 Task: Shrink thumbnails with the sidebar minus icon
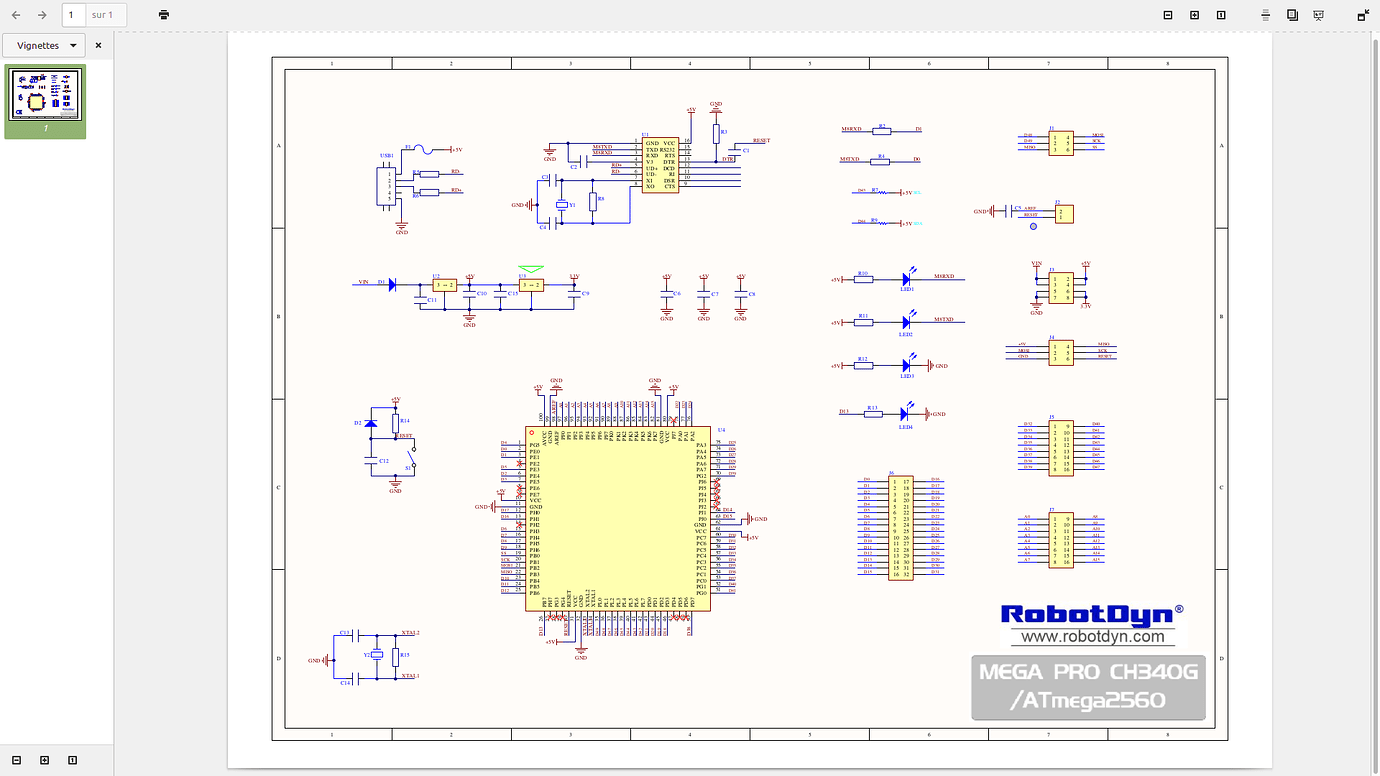click(x=16, y=760)
